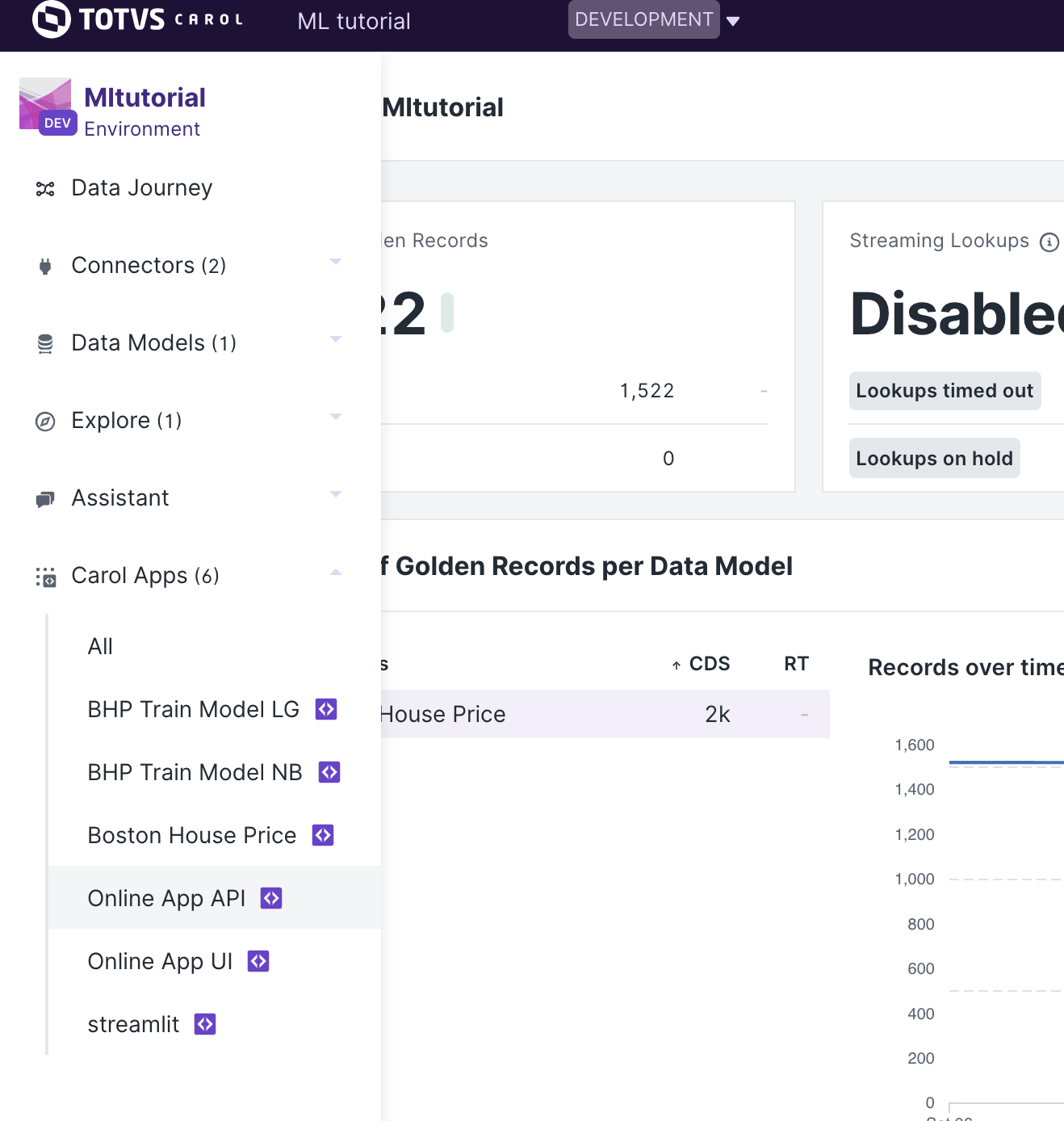Screen dimensions: 1064x1121
Task: Click the Carol Apps grid icon
Action: point(46,577)
